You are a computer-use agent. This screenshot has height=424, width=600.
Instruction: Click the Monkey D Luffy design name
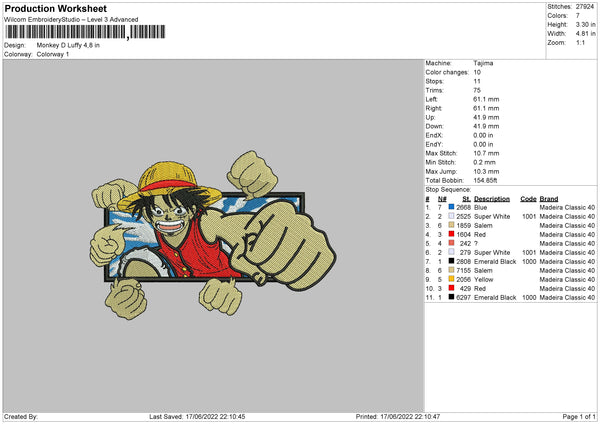[x=70, y=45]
